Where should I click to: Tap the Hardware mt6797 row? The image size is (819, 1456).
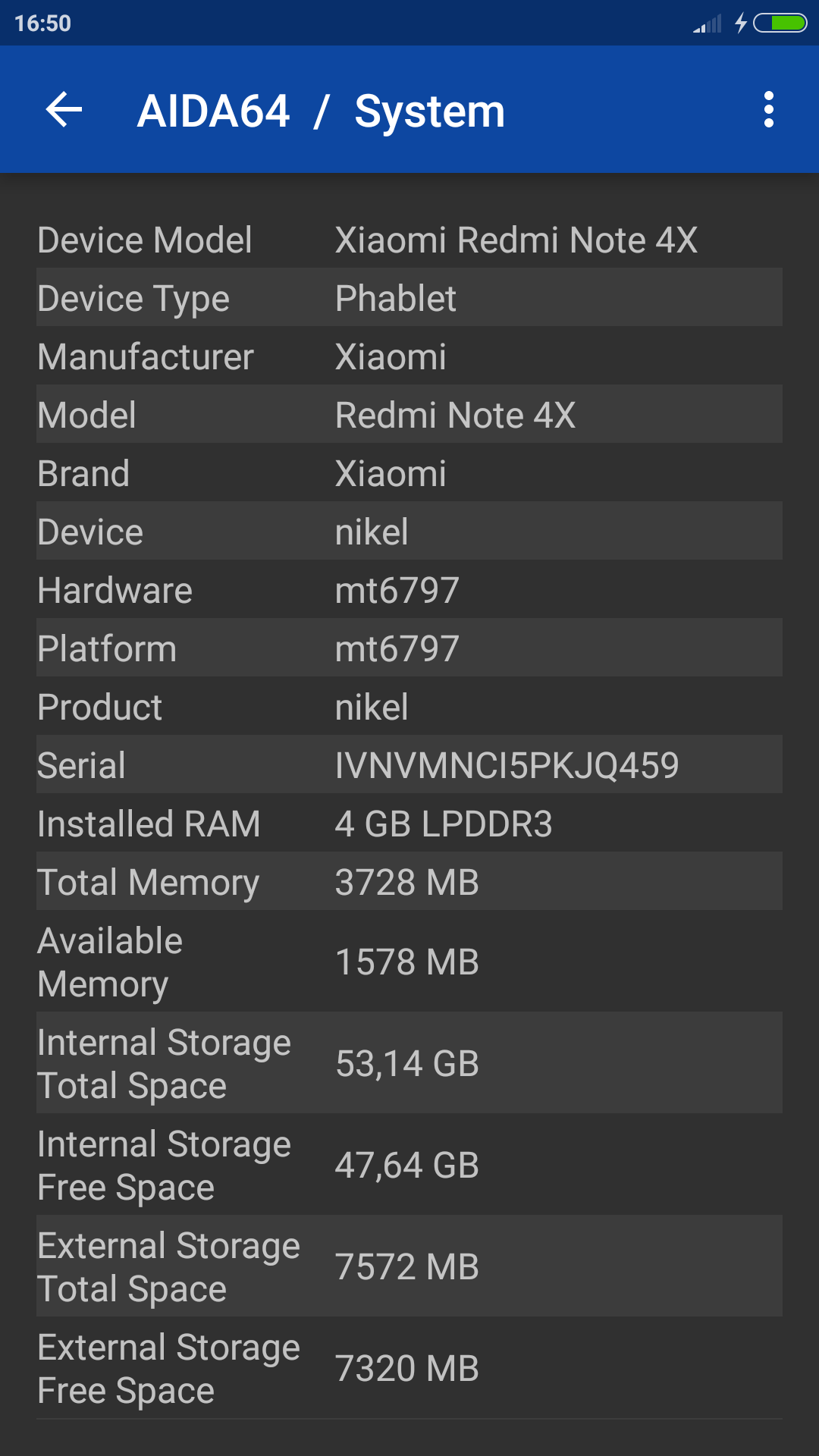pos(409,590)
